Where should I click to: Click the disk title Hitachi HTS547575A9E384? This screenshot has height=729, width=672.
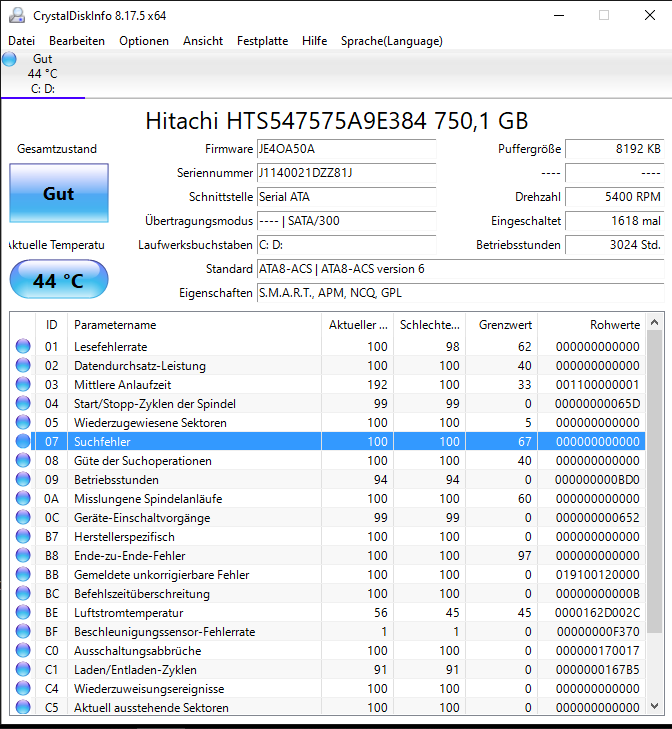(337, 121)
